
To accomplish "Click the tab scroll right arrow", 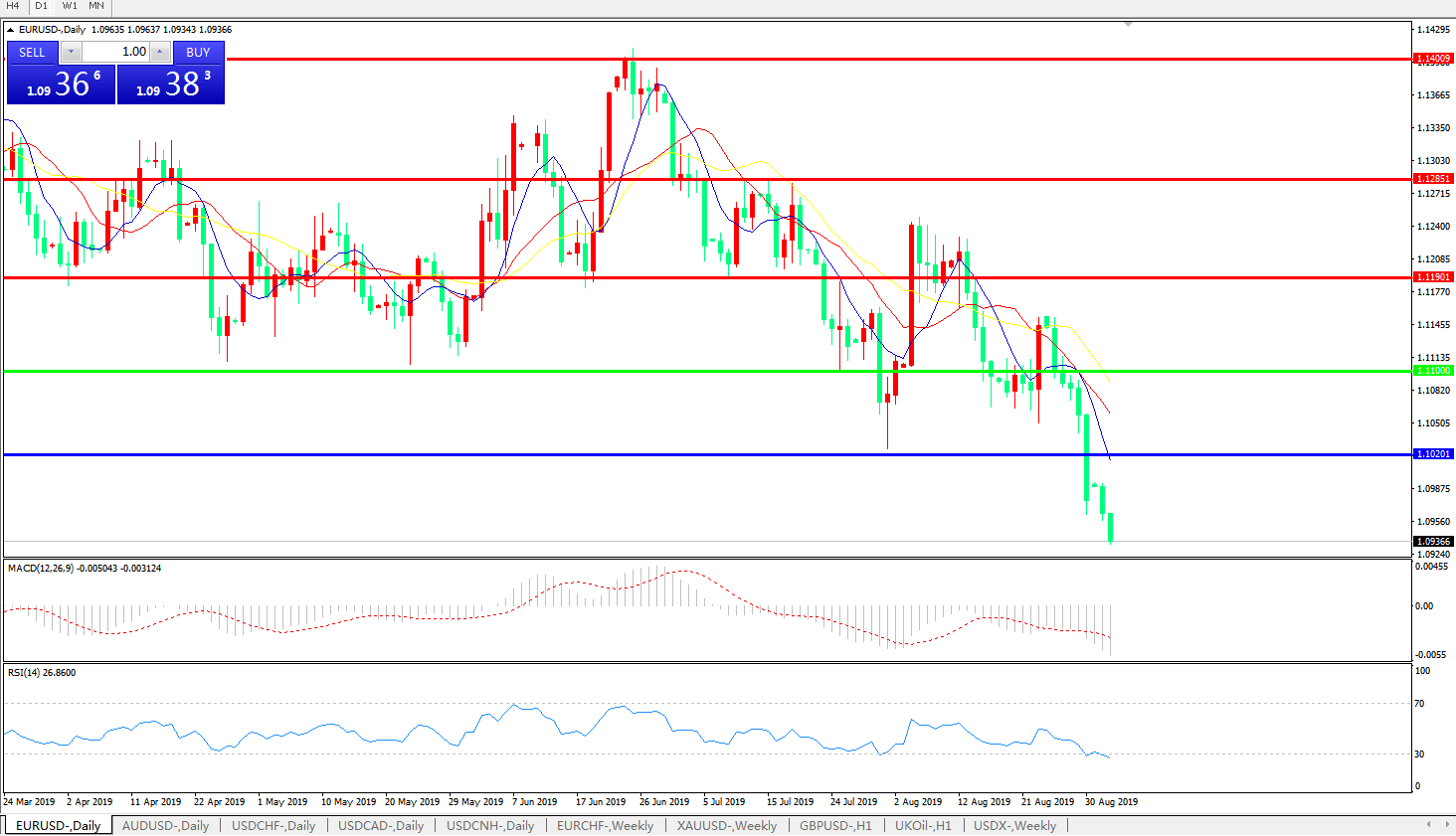I will [1444, 824].
